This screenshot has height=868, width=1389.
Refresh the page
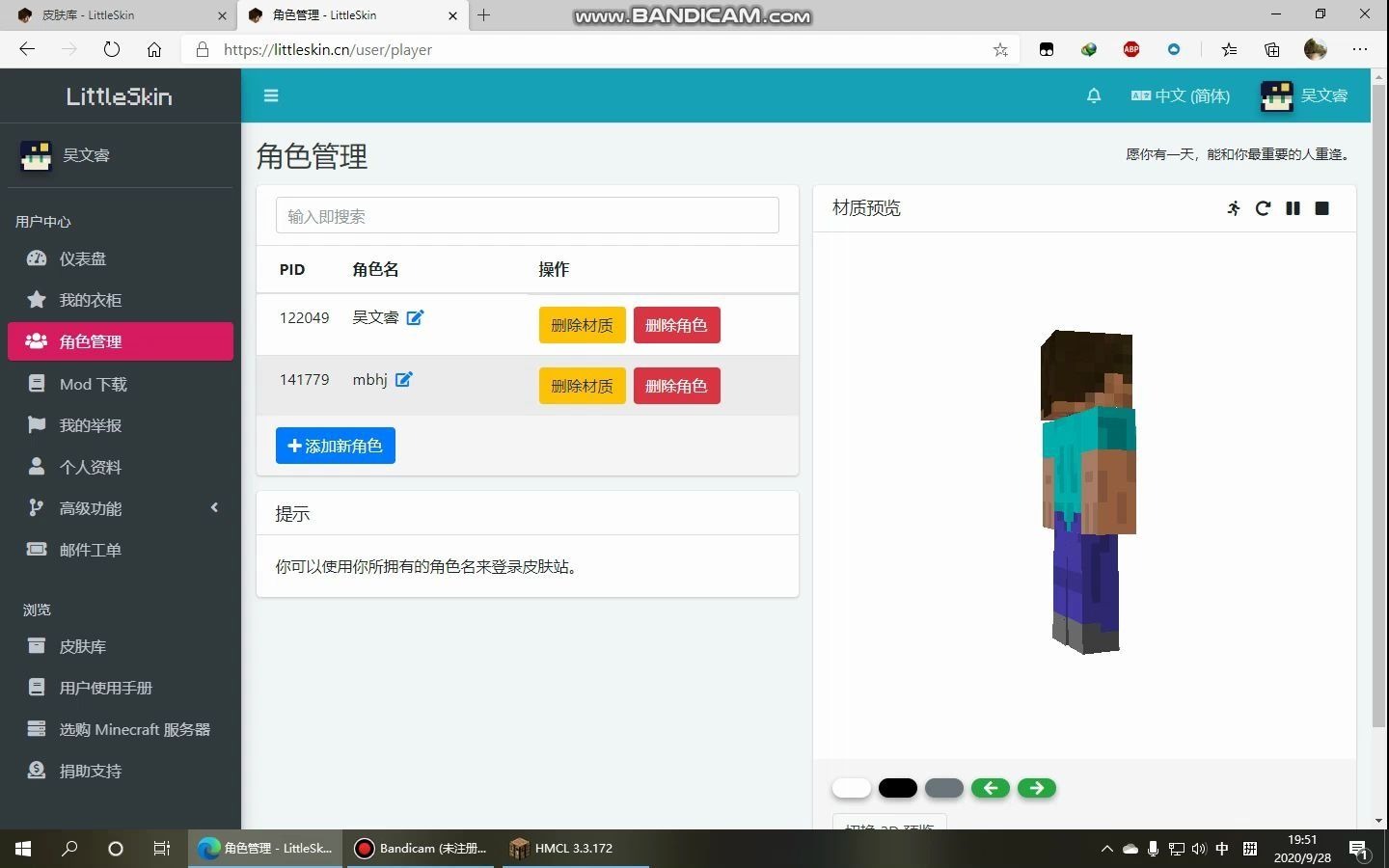pos(112,49)
